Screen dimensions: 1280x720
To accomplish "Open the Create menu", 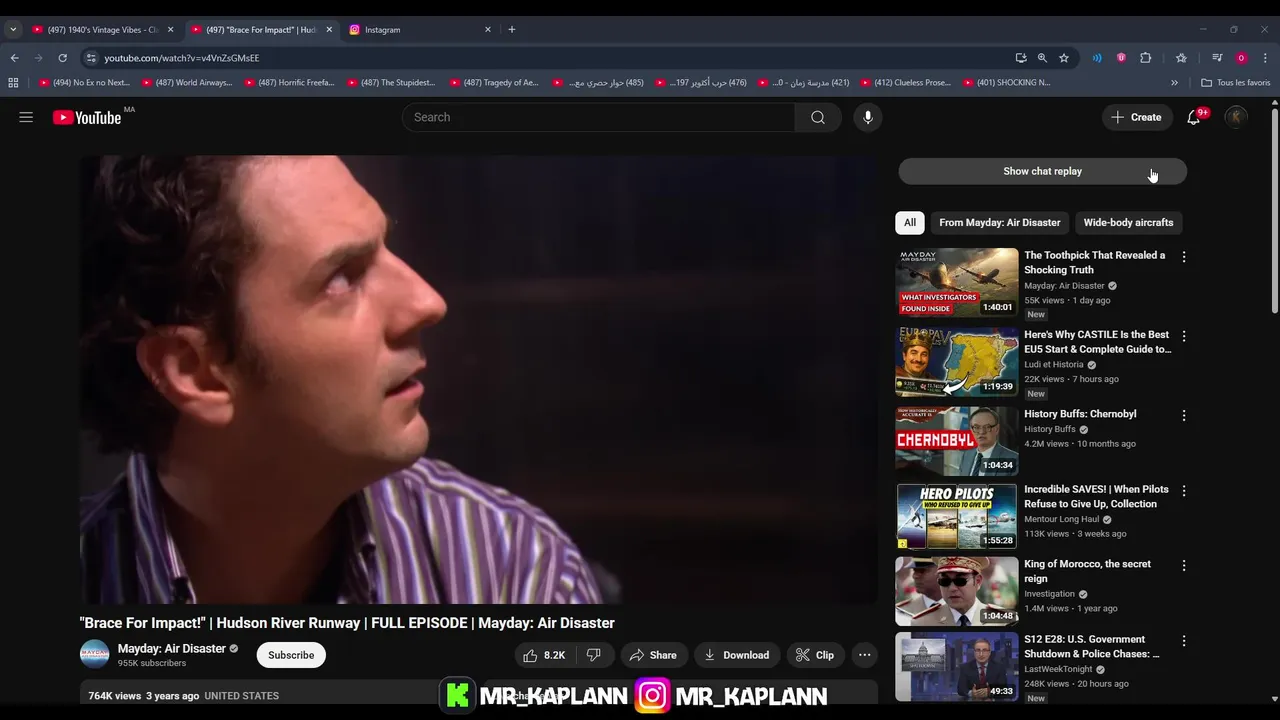I will (1136, 117).
